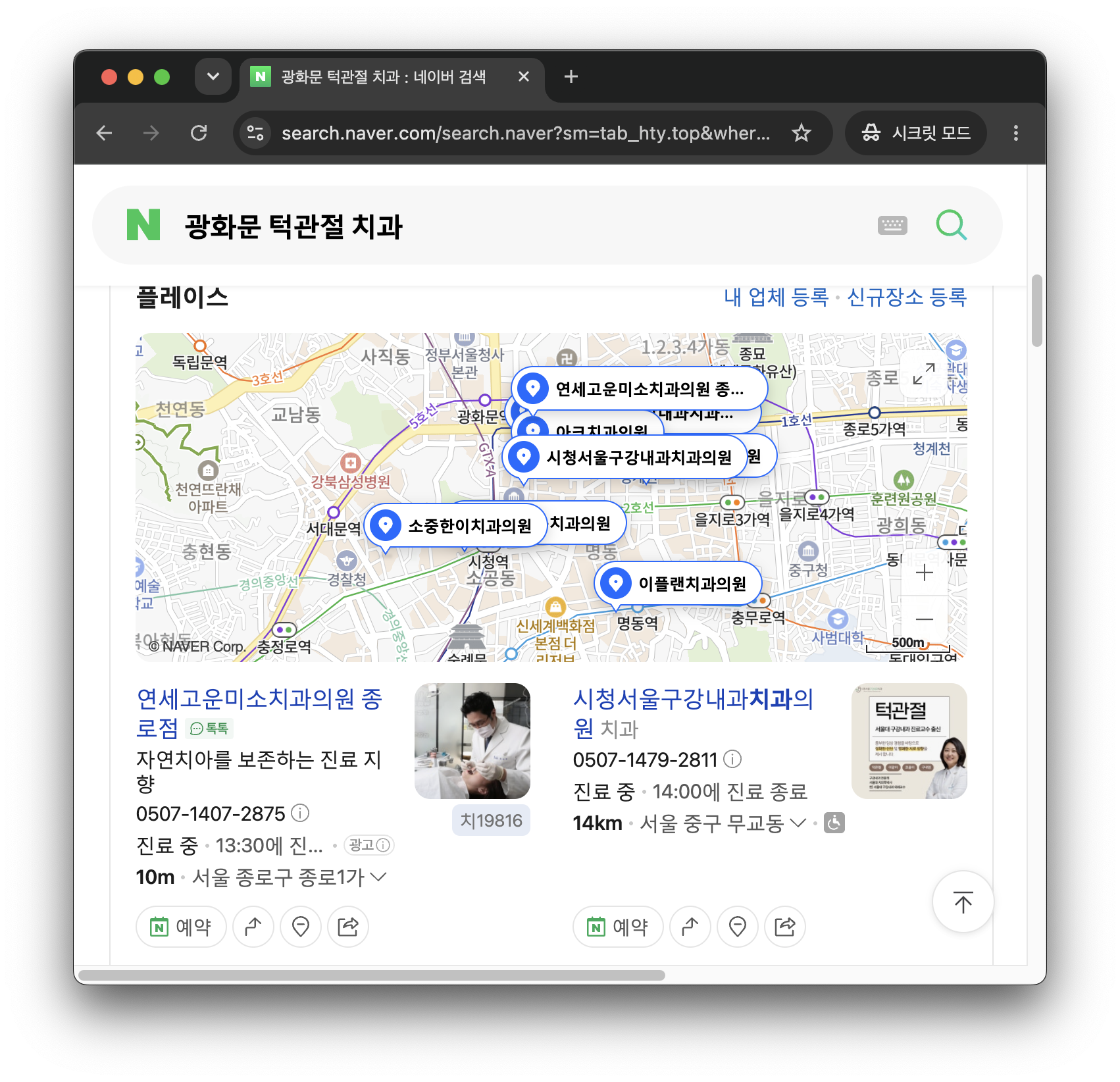Click the URL address bar
The image size is (1120, 1082).
[526, 133]
